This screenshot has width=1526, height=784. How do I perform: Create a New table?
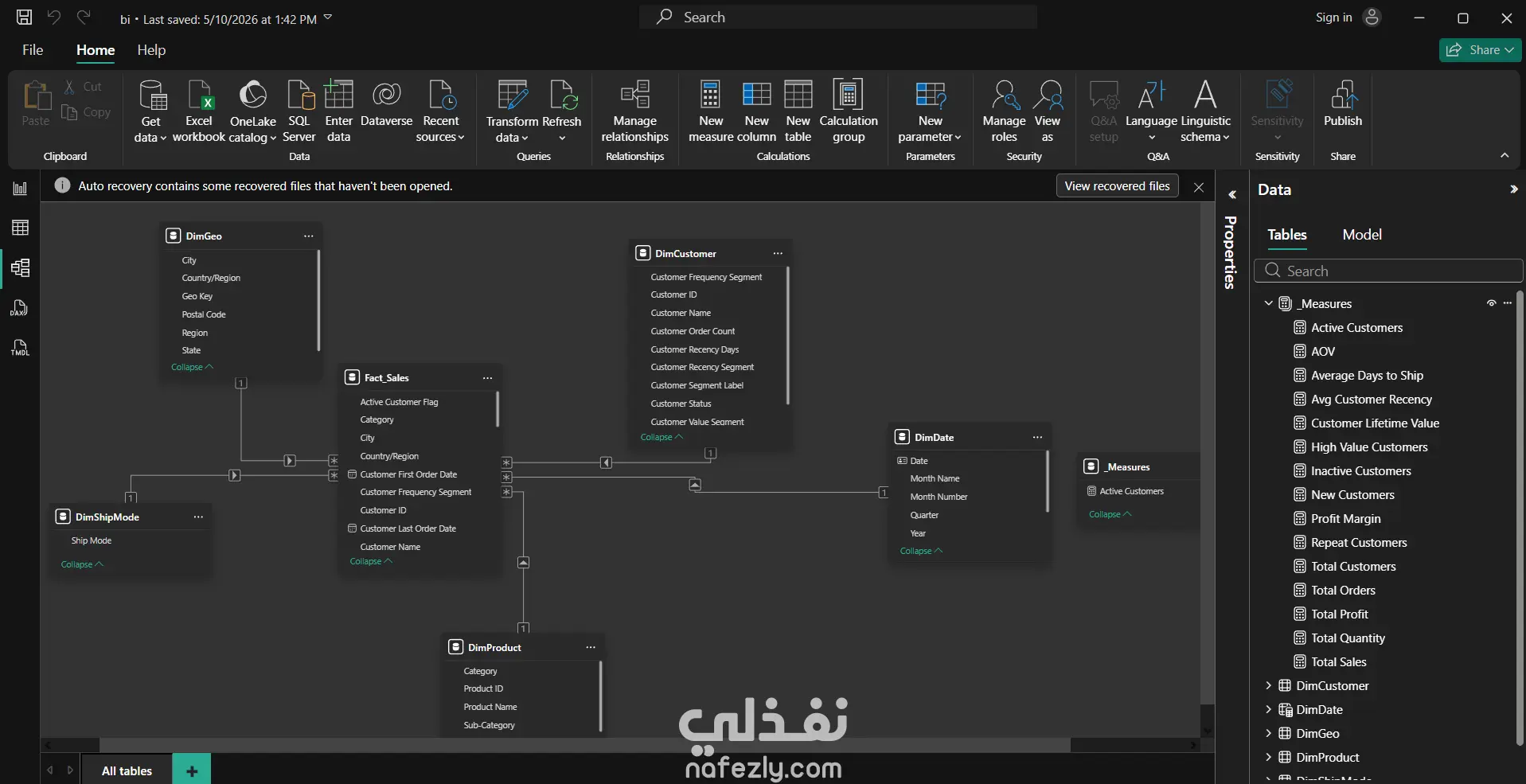point(798,111)
